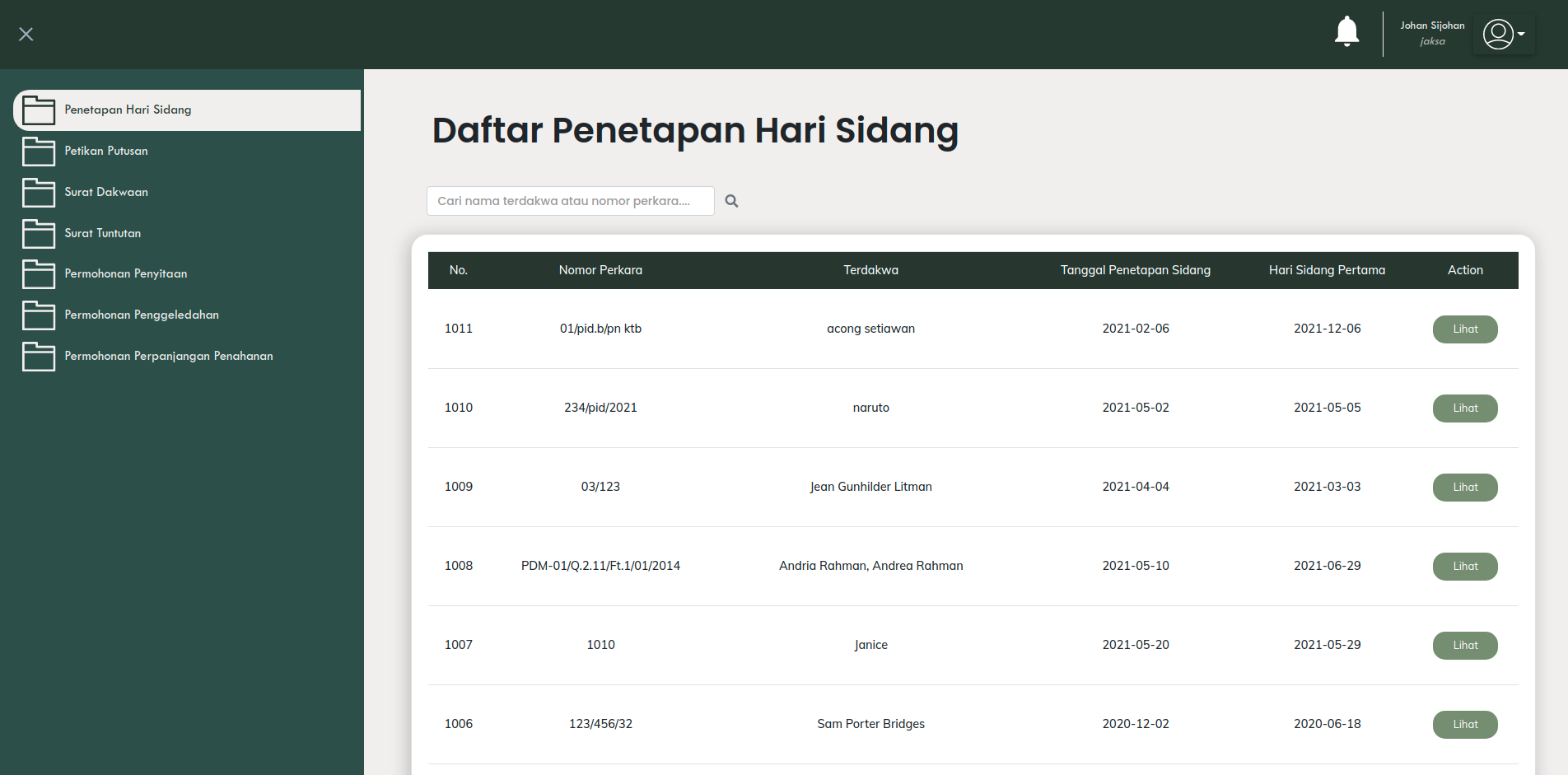Click Lihat on the acong setiawan row
Image resolution: width=1568 pixels, height=775 pixels.
(1465, 329)
